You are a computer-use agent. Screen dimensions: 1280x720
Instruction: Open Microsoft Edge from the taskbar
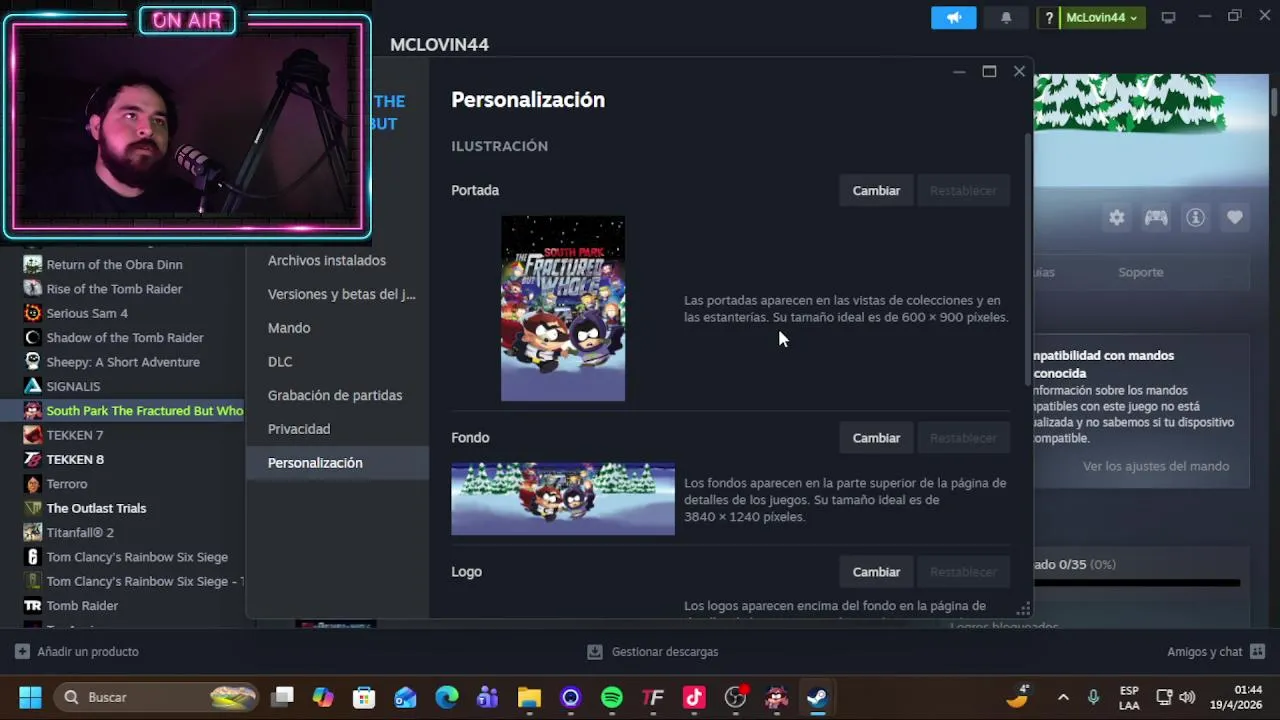point(447,697)
